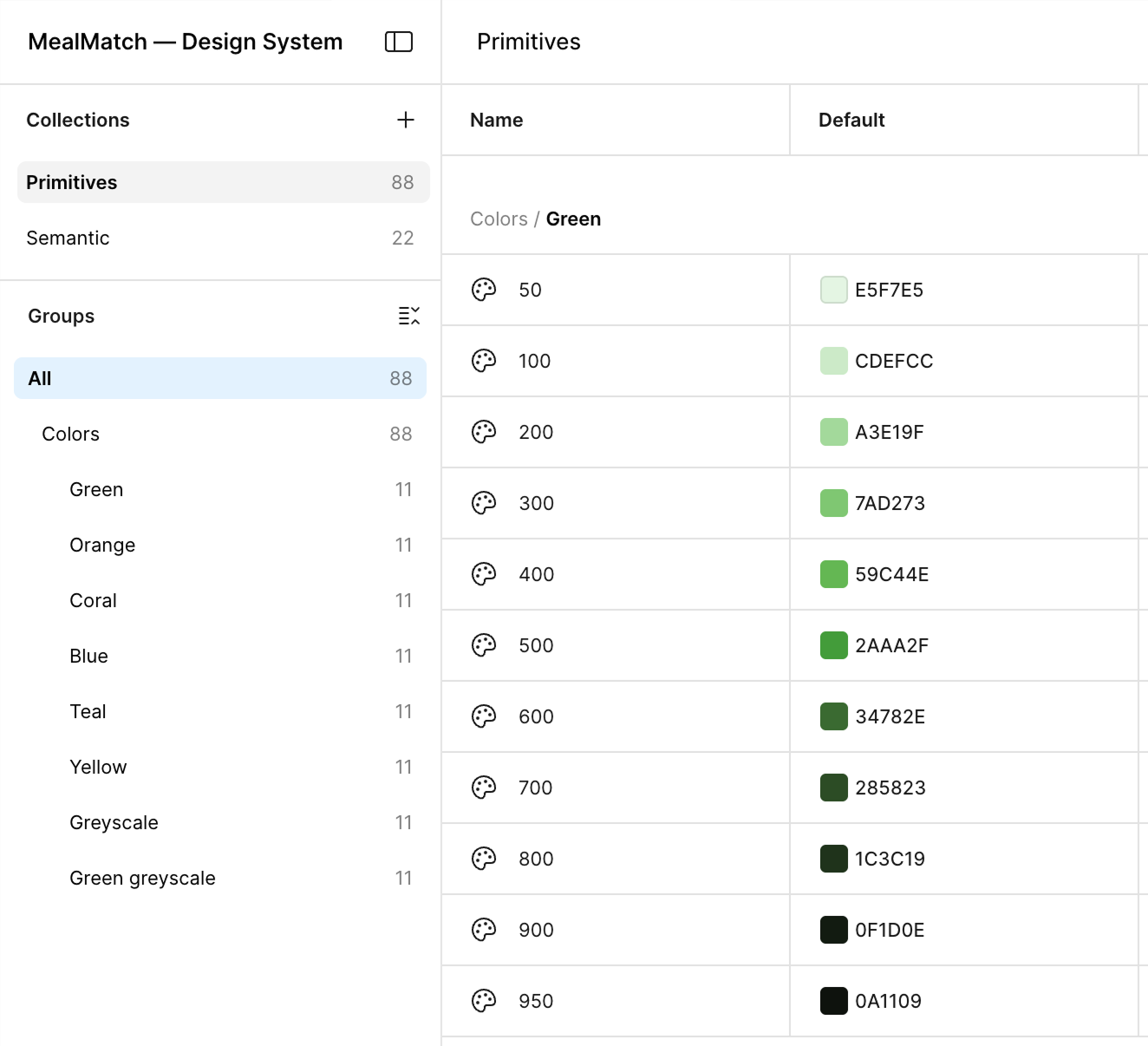Click palette icon for variable 300
Screen dimensions: 1148x1046
[x=484, y=503]
